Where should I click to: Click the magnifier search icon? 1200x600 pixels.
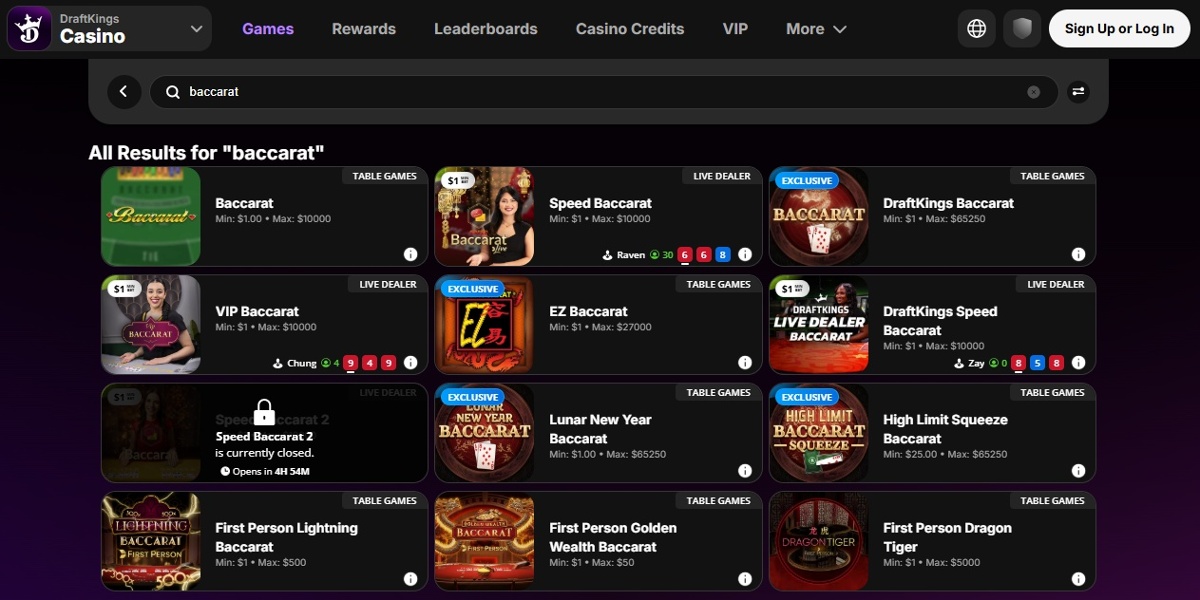pyautogui.click(x=172, y=91)
